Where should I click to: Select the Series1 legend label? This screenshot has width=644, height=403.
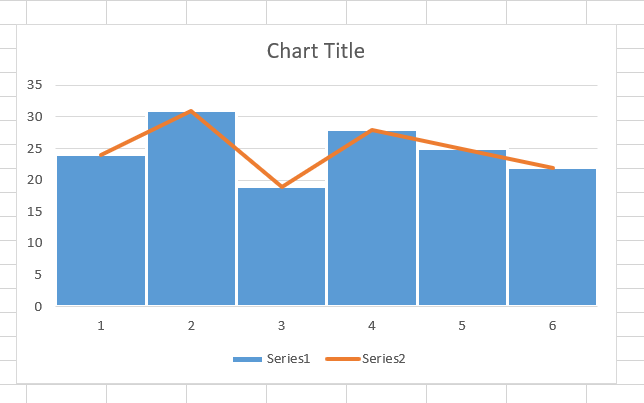tap(290, 359)
